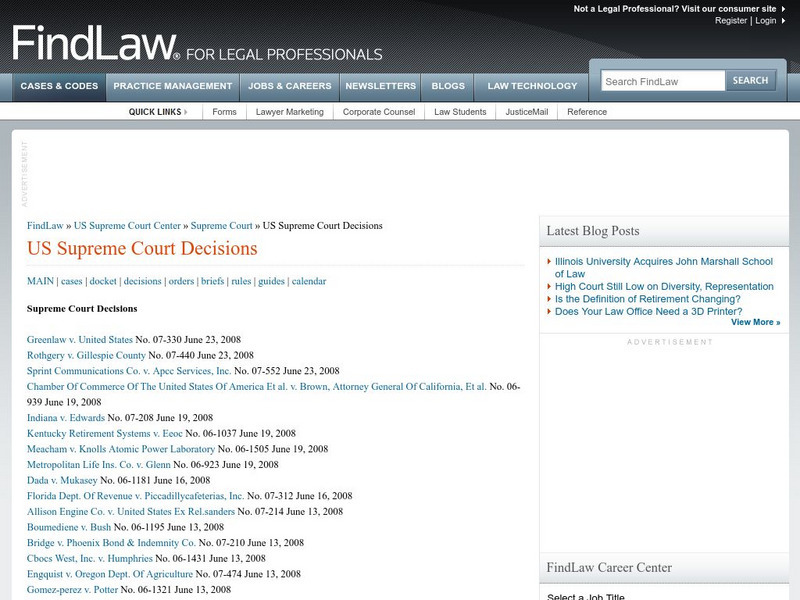800x600 pixels.
Task: Open Florida Dept. Of Revenue v. Piccadillycafeterias
Action: (x=135, y=496)
